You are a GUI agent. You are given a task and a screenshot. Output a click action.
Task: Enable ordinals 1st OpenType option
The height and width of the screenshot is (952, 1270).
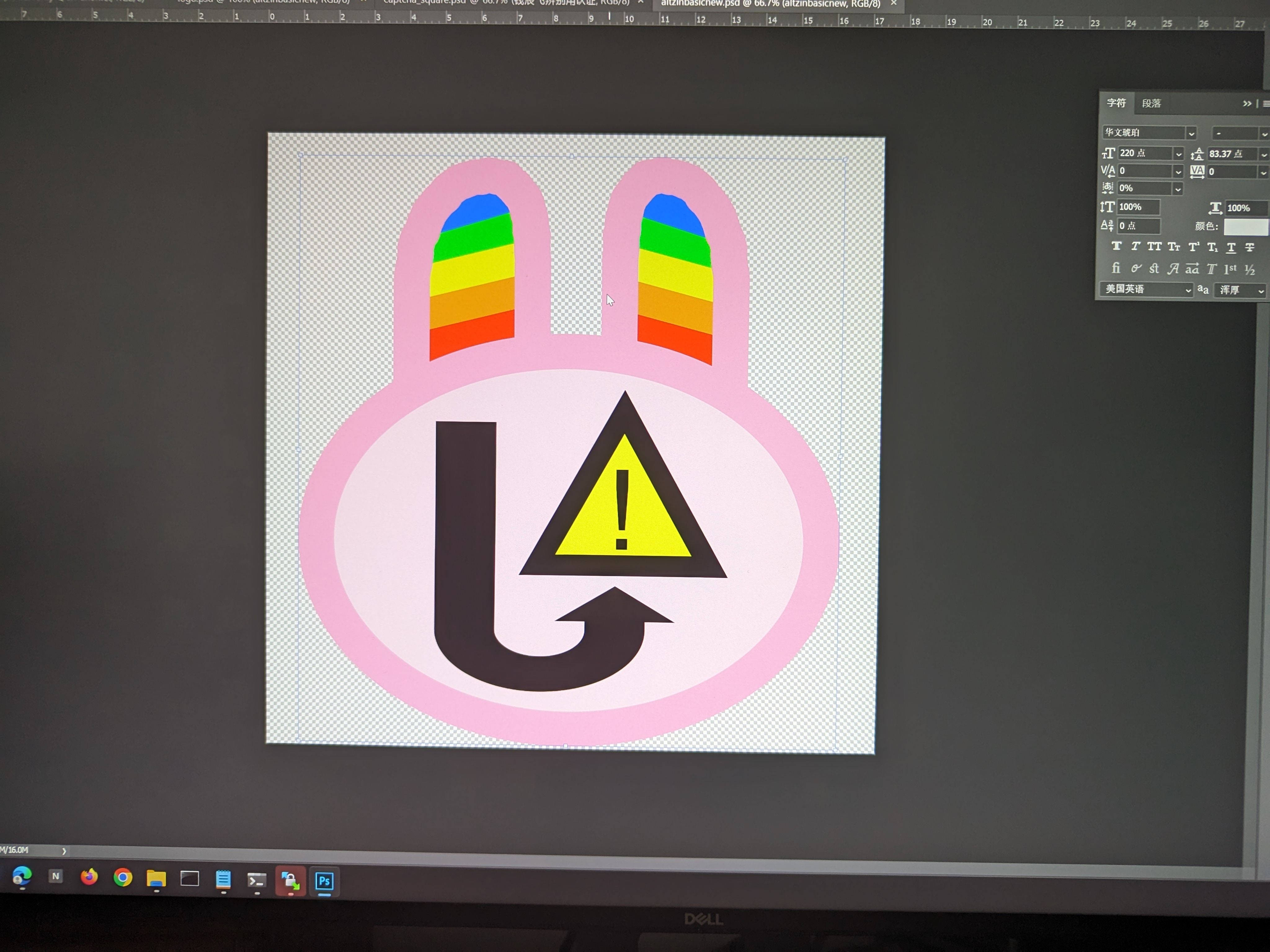coord(1230,269)
